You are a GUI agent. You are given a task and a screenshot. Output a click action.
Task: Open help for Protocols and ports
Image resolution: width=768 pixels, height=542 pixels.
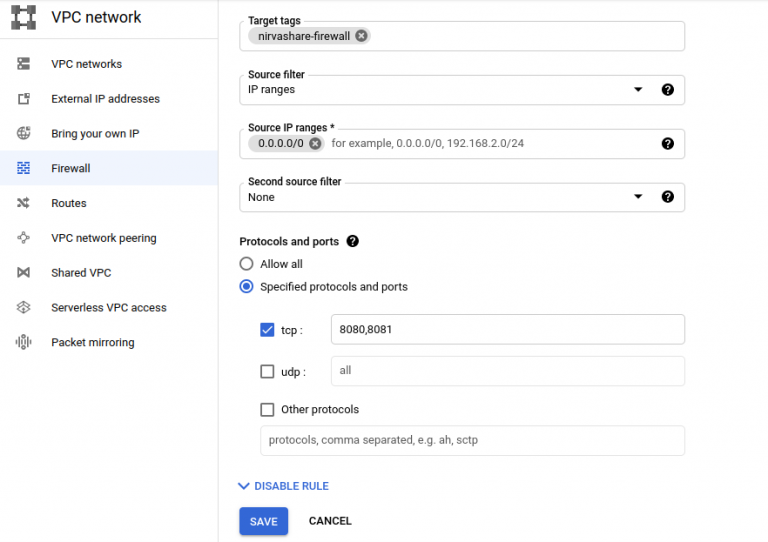pyautogui.click(x=353, y=241)
